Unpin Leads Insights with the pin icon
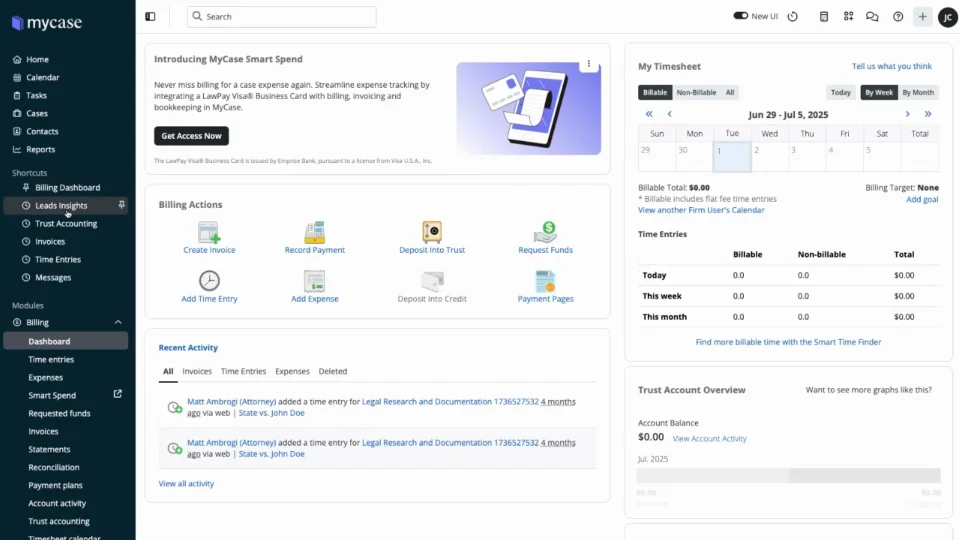Viewport: 960px width, 540px height. point(121,205)
